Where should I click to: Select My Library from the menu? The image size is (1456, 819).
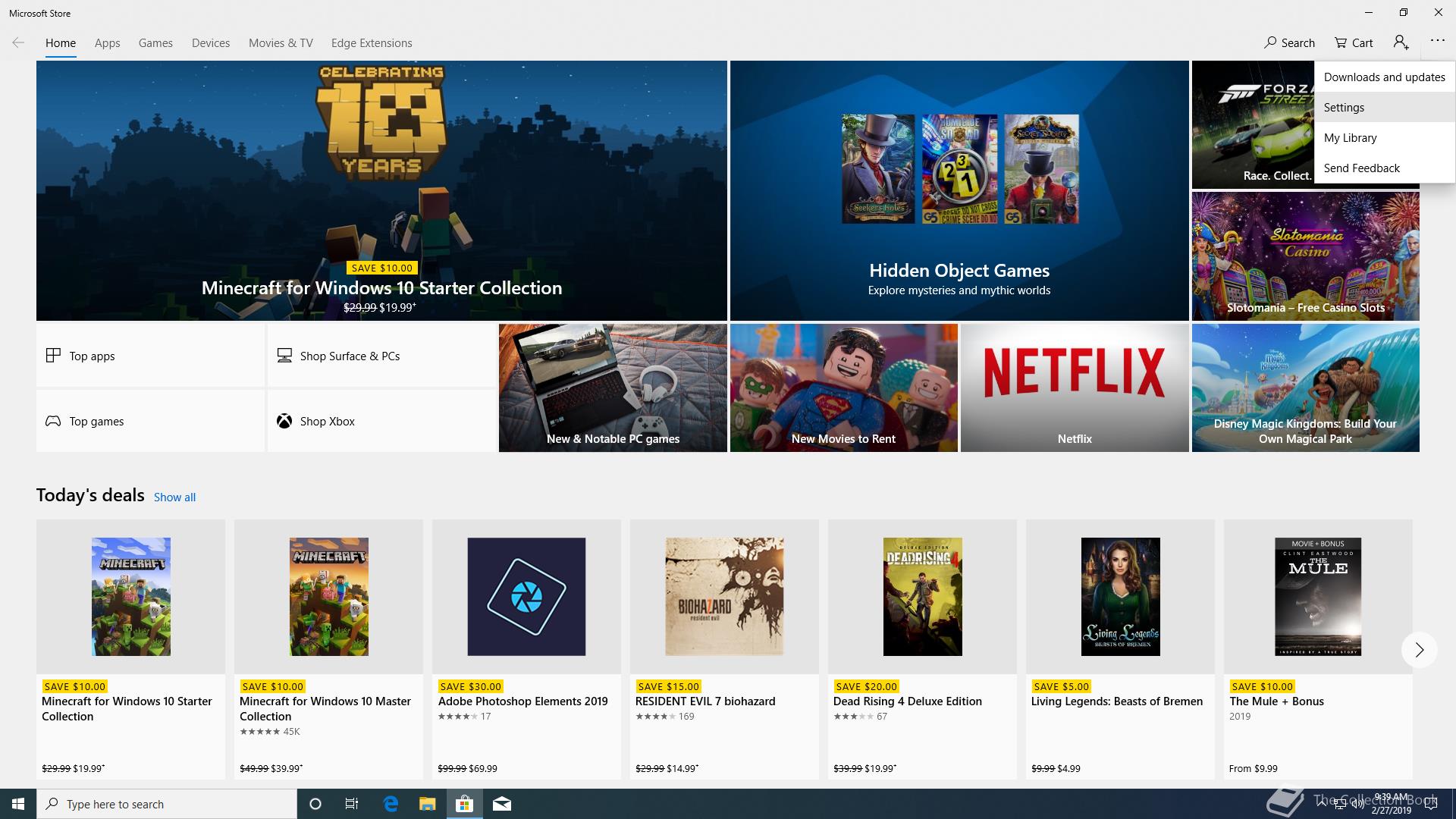1385,137
